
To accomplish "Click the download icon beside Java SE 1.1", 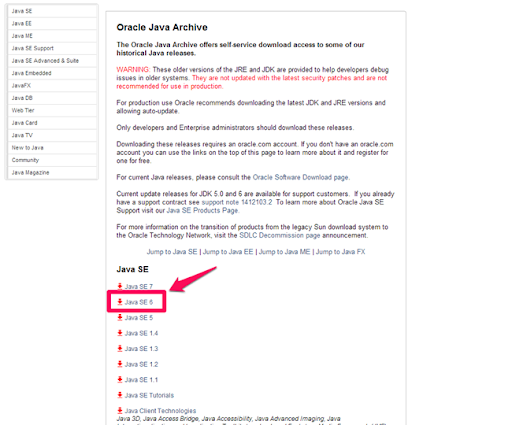I will point(120,379).
